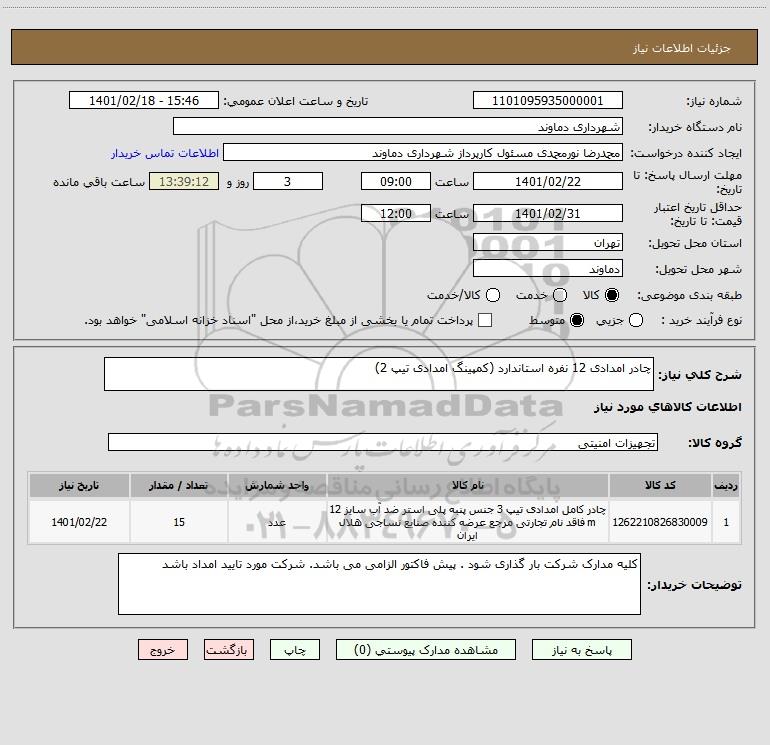Screen dimensions: 770x745
Task: Click the ردیف column header
Action: (726, 485)
